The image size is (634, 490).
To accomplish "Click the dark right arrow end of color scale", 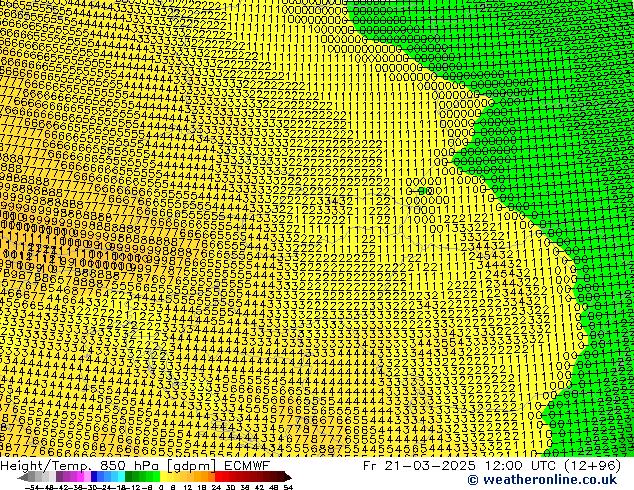I will click(288, 477).
